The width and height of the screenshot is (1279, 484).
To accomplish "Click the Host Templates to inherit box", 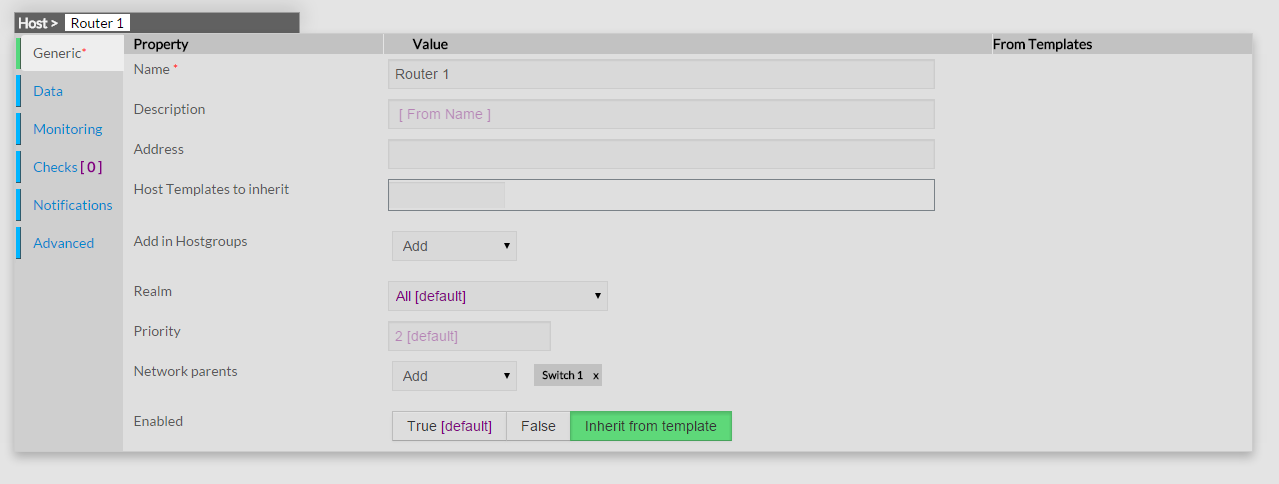I will pyautogui.click(x=660, y=195).
